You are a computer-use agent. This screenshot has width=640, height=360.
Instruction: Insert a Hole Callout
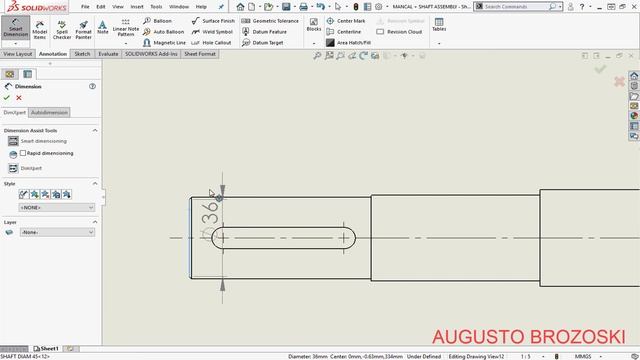pos(211,42)
